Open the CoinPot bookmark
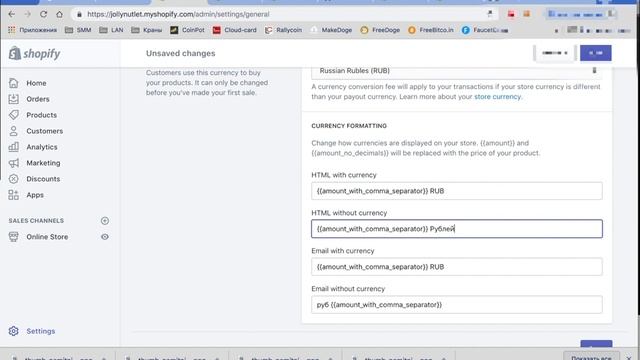The width and height of the screenshot is (640, 360). 187,30
